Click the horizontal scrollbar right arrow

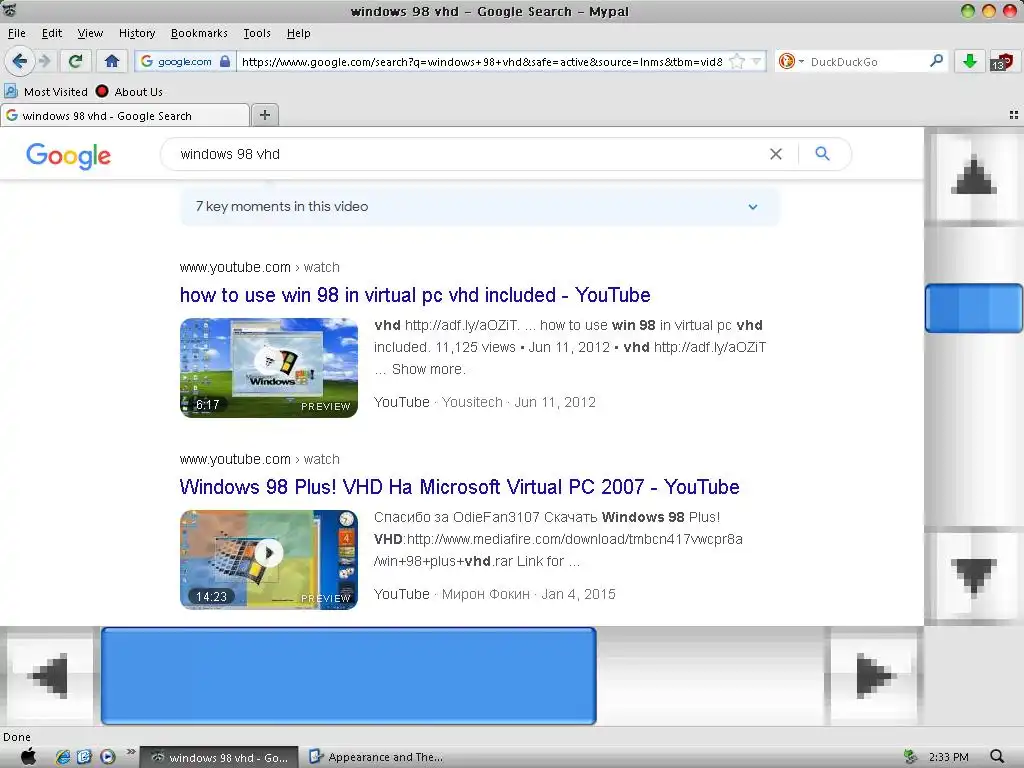pyautogui.click(x=874, y=675)
